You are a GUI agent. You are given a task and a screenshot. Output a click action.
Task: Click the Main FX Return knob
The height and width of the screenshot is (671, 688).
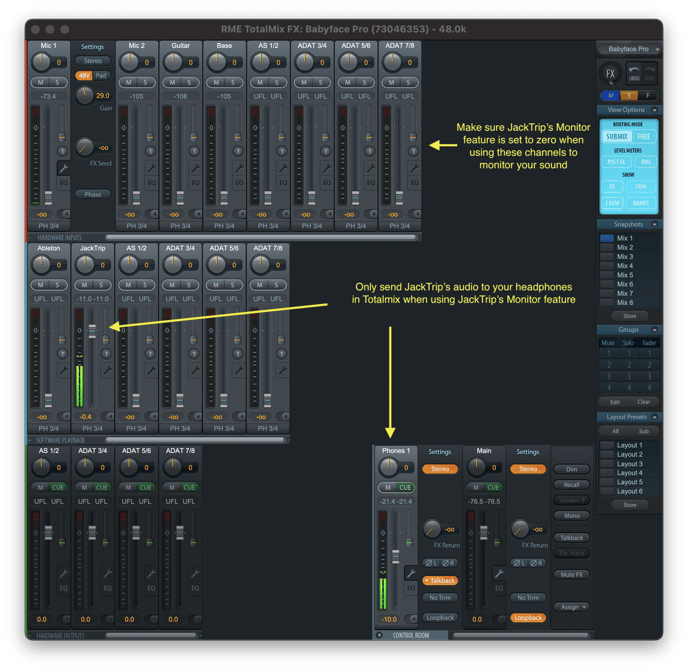[520, 529]
